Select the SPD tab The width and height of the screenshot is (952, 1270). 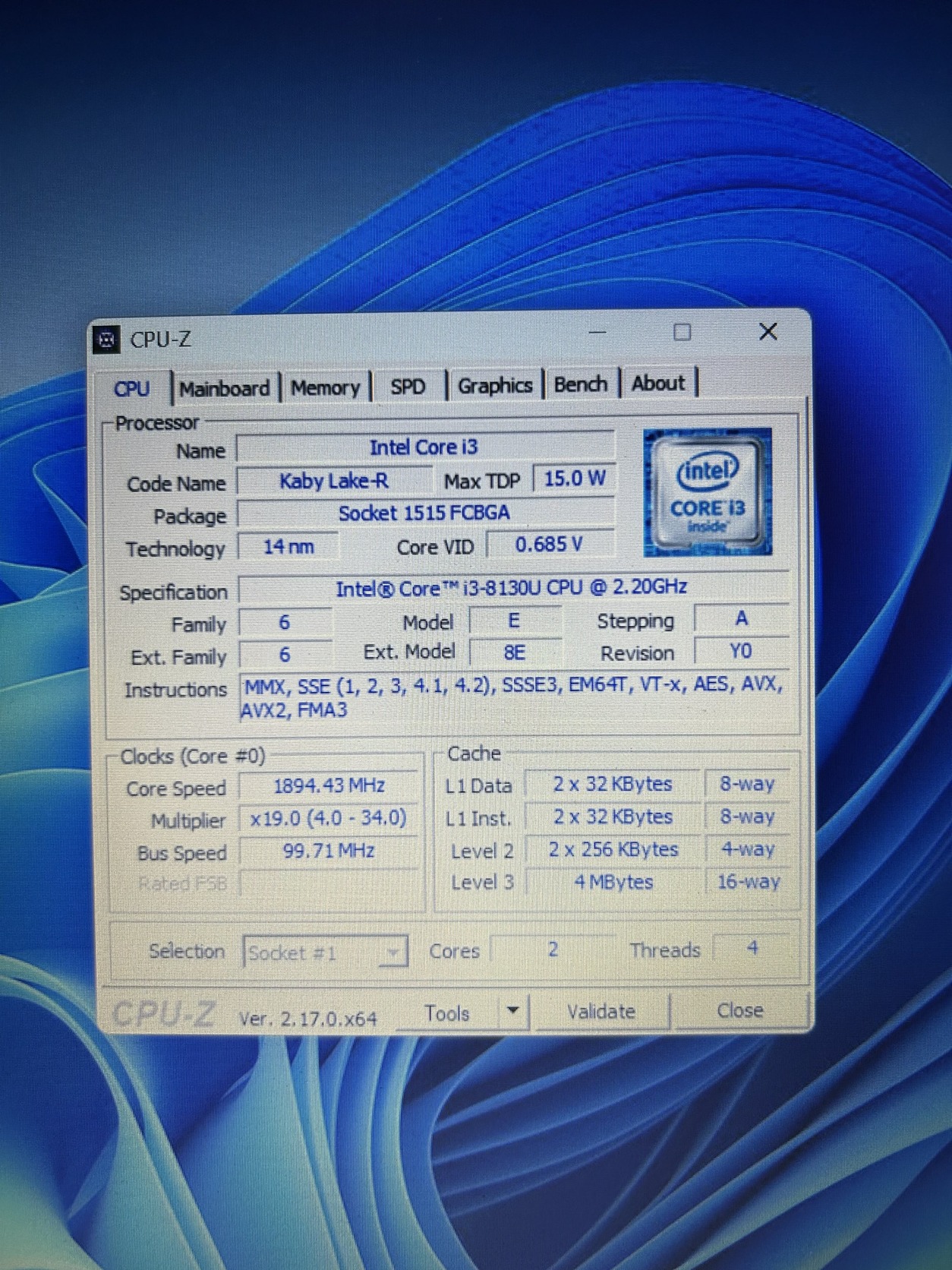coord(408,387)
